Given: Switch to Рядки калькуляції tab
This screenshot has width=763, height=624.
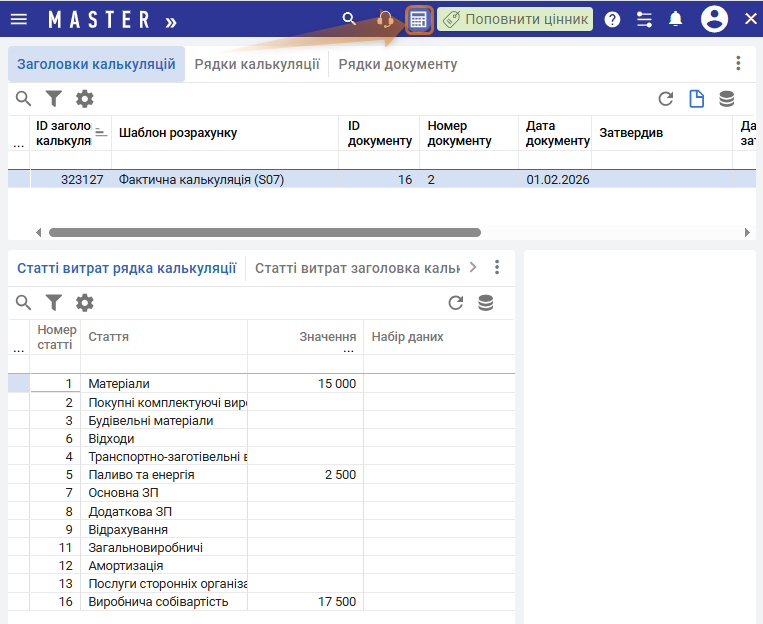Looking at the screenshot, I should [257, 64].
